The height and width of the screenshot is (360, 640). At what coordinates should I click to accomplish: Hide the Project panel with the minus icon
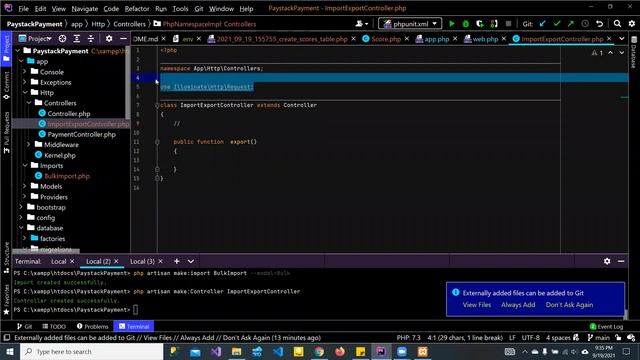coord(123,38)
